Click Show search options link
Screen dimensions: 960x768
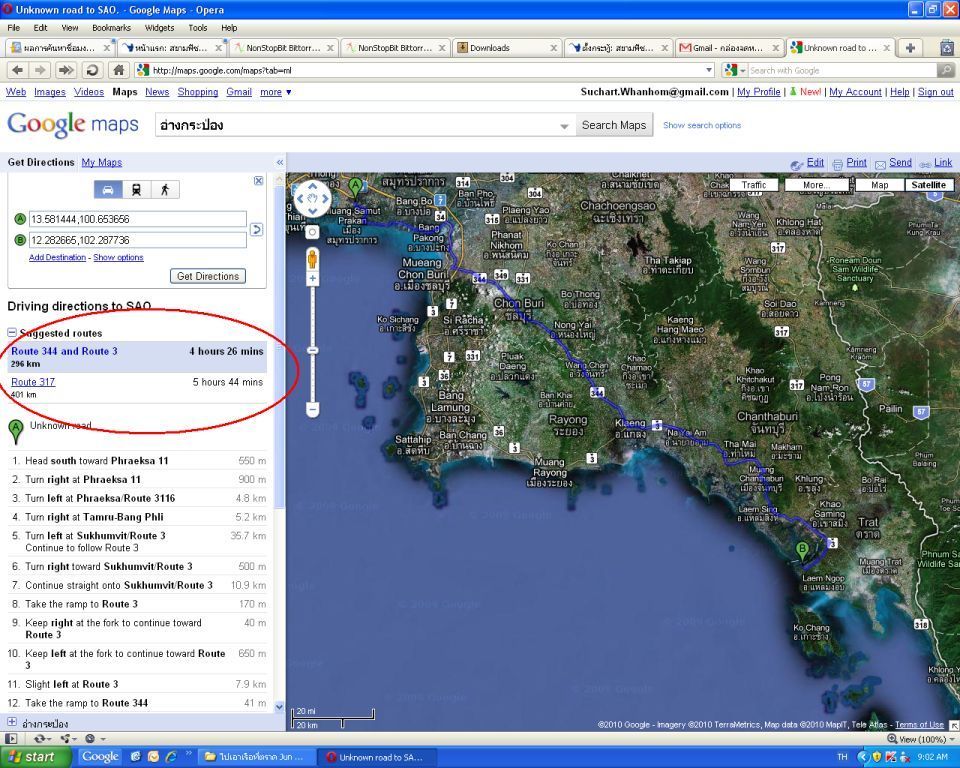[702, 125]
